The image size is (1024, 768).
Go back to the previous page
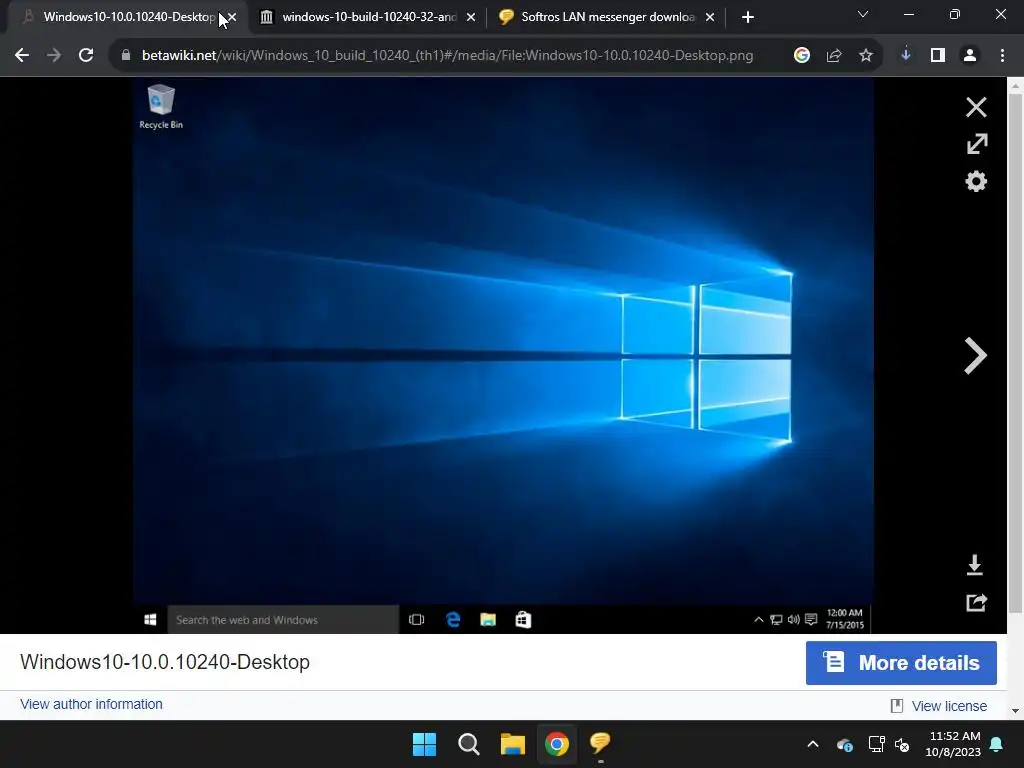pos(22,56)
